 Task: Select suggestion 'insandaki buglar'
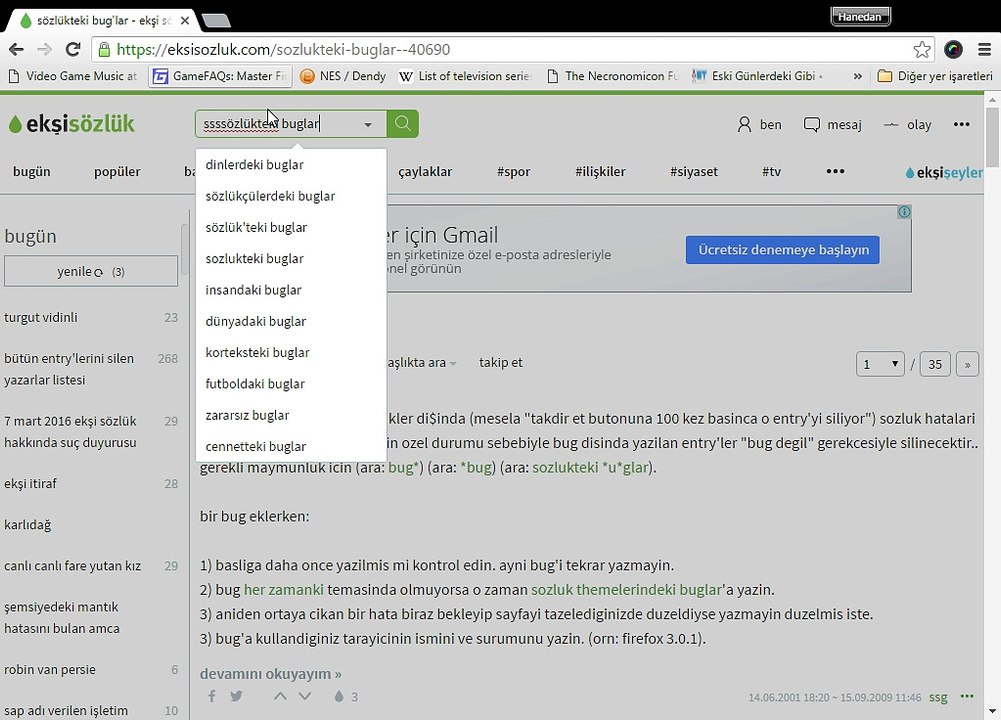[291, 290]
